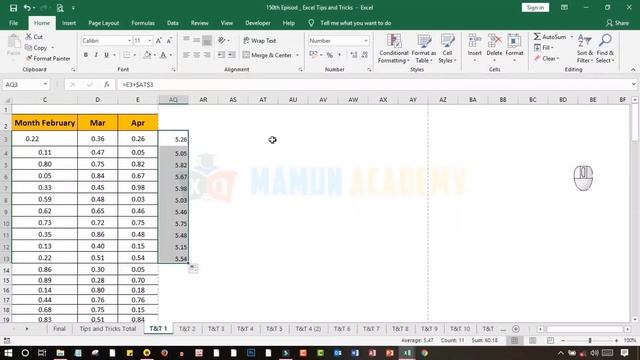The height and width of the screenshot is (360, 640).
Task: Open the File tab
Action: tap(13, 23)
